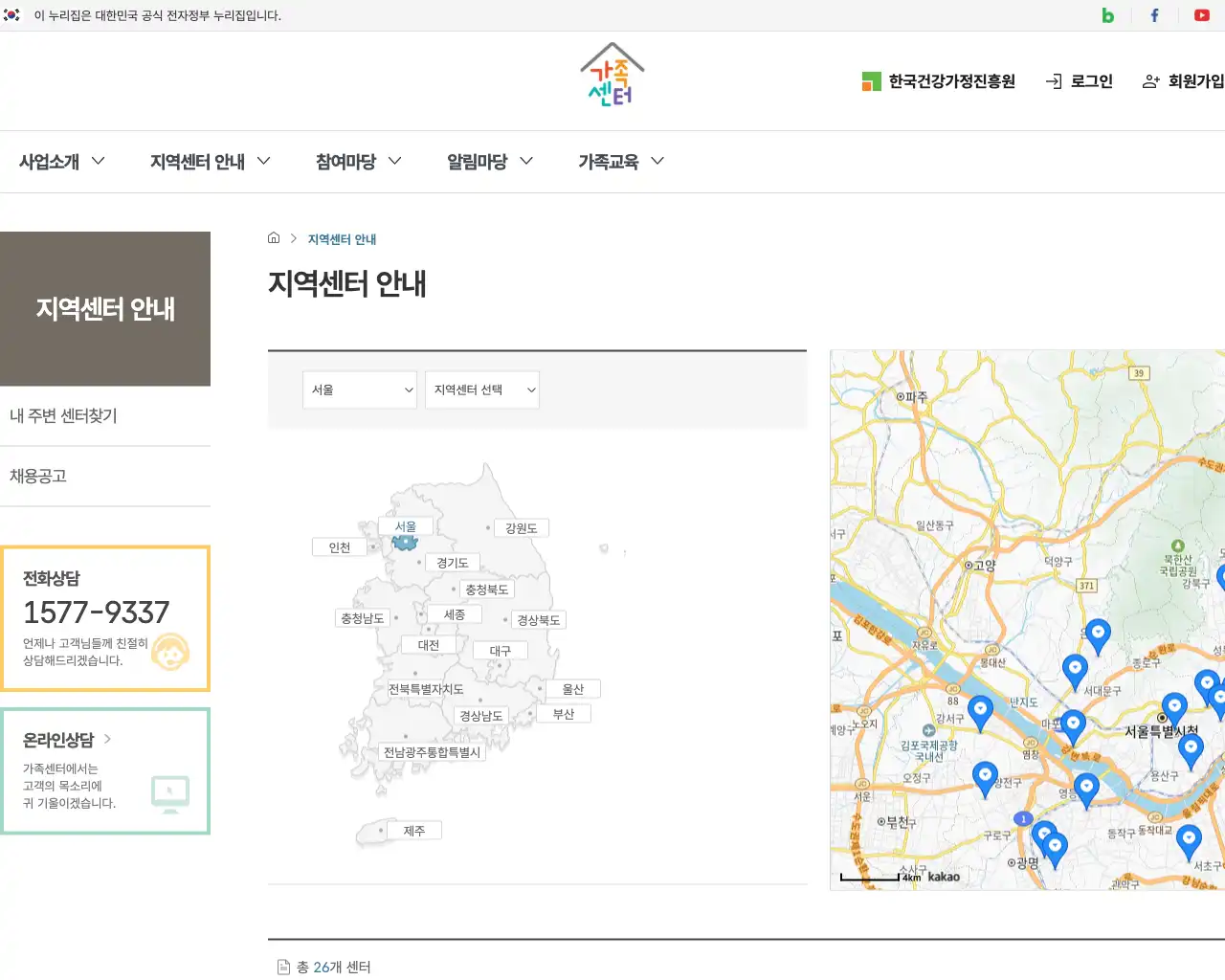The image size is (1225, 980).
Task: Open the YouTube icon in the header
Action: tap(1201, 15)
